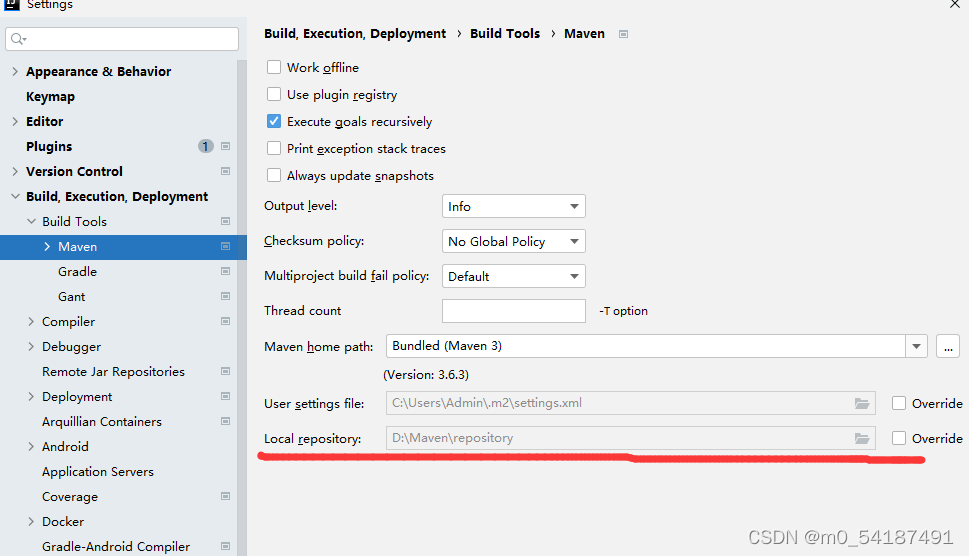Enable Always update snapshots checkbox
The height and width of the screenshot is (556, 969).
click(274, 175)
